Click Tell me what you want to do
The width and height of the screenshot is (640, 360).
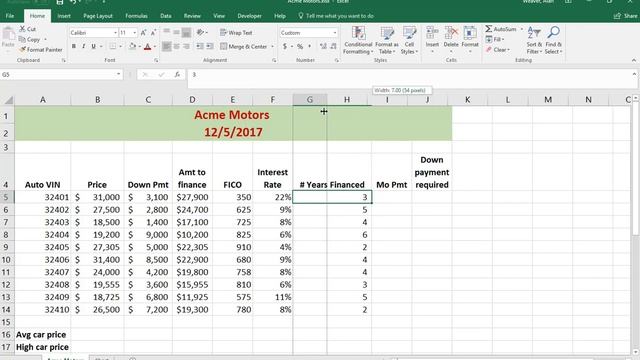pos(336,16)
